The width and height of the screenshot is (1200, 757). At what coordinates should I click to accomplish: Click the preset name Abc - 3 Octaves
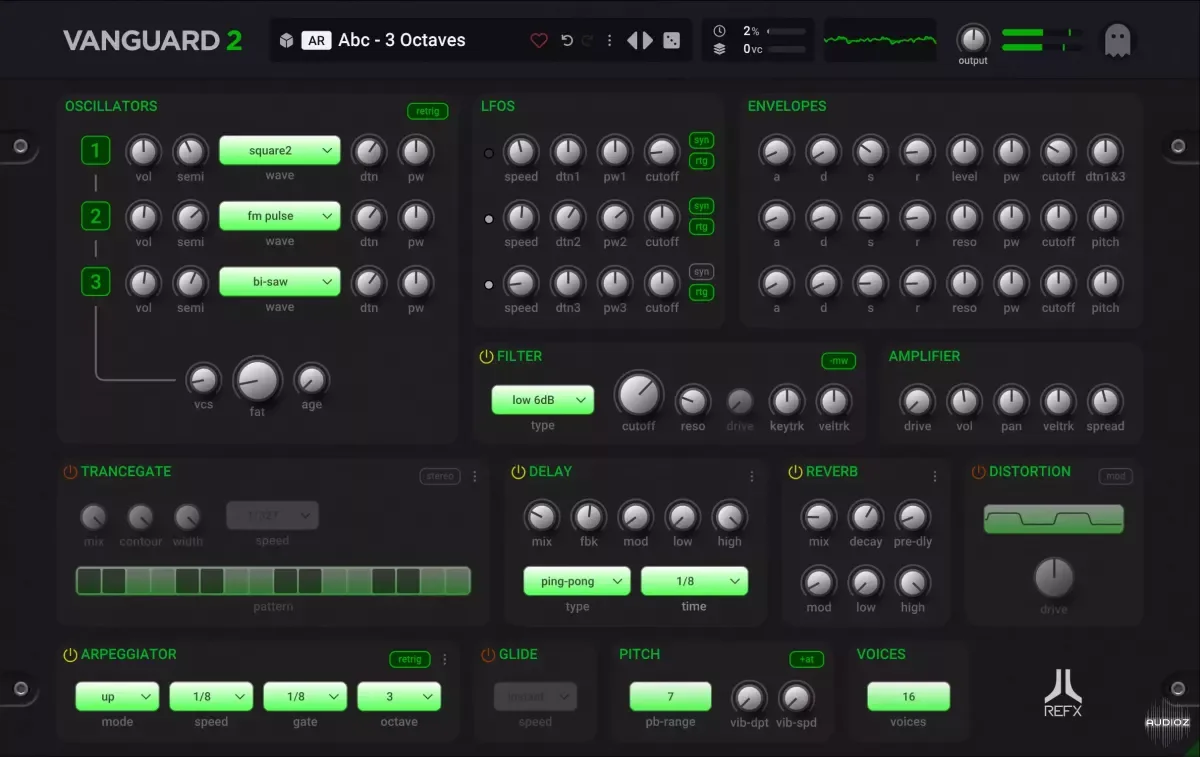[x=402, y=41]
